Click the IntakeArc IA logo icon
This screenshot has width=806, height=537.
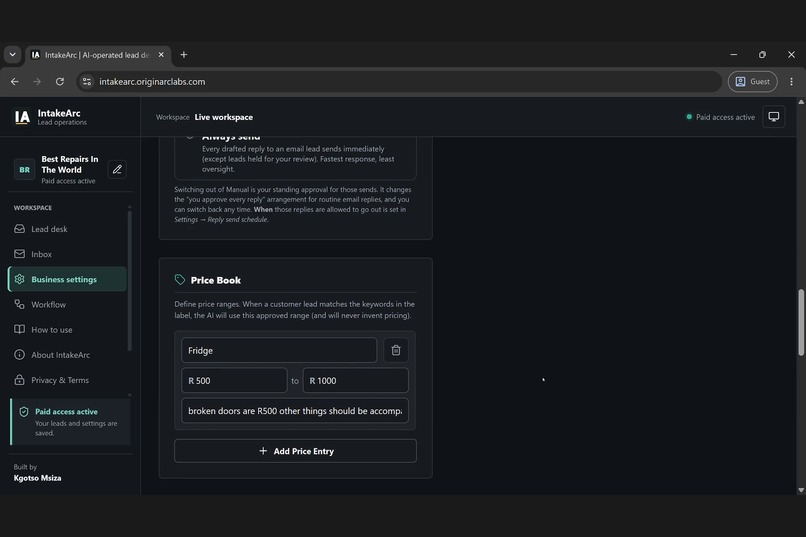pos(22,117)
